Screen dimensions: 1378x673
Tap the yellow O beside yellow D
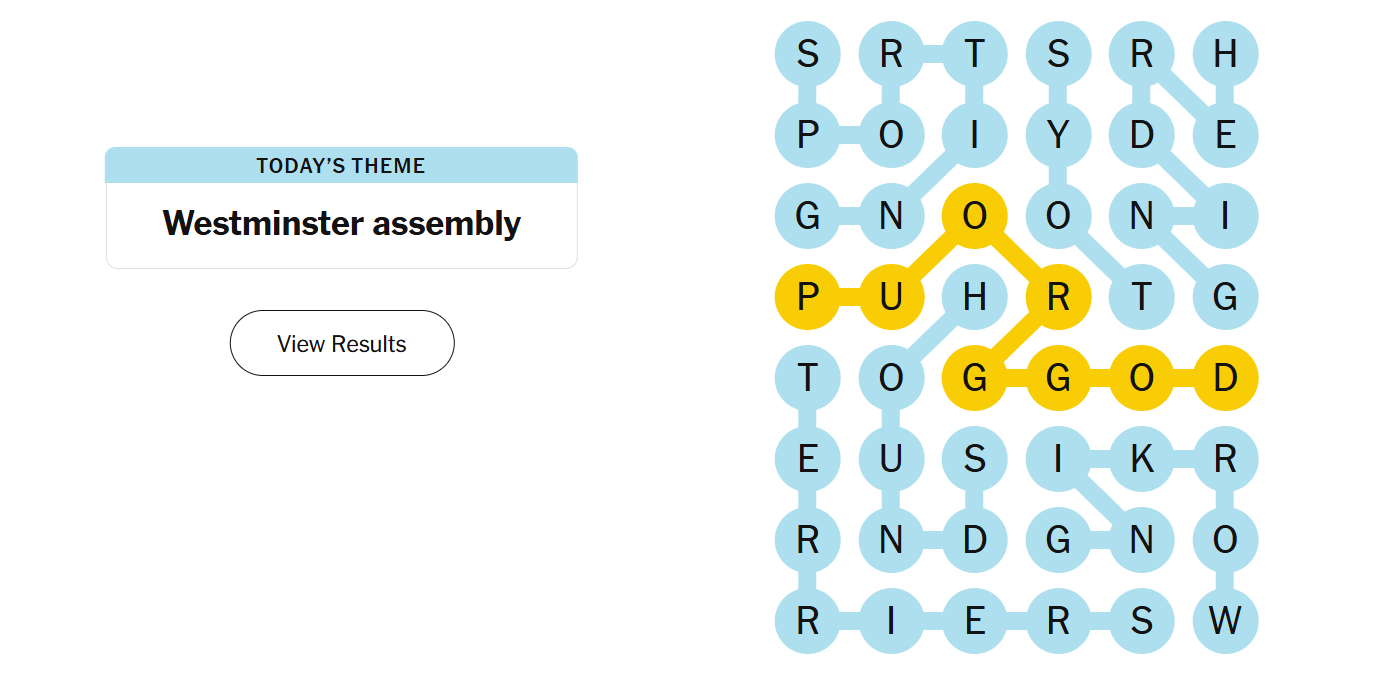pos(1141,378)
